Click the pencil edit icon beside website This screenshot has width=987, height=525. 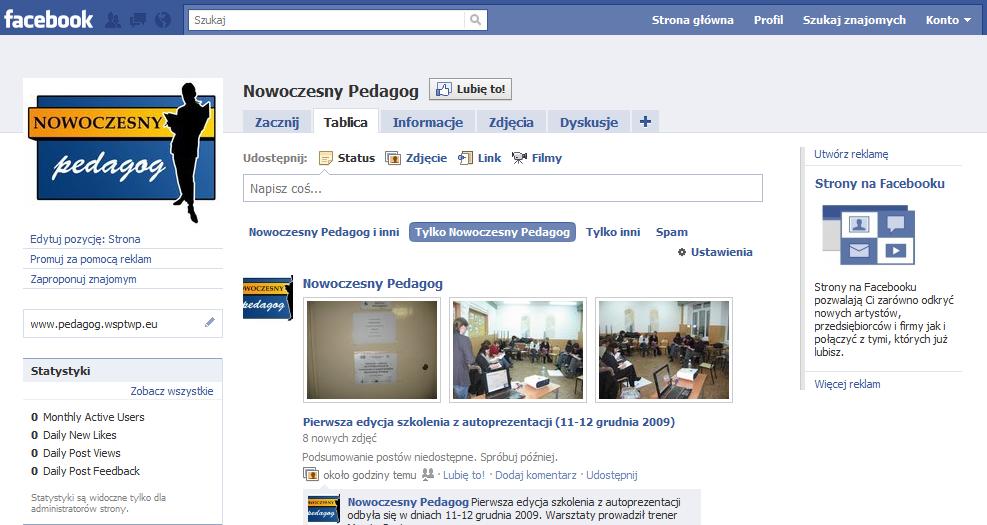pyautogui.click(x=209, y=323)
